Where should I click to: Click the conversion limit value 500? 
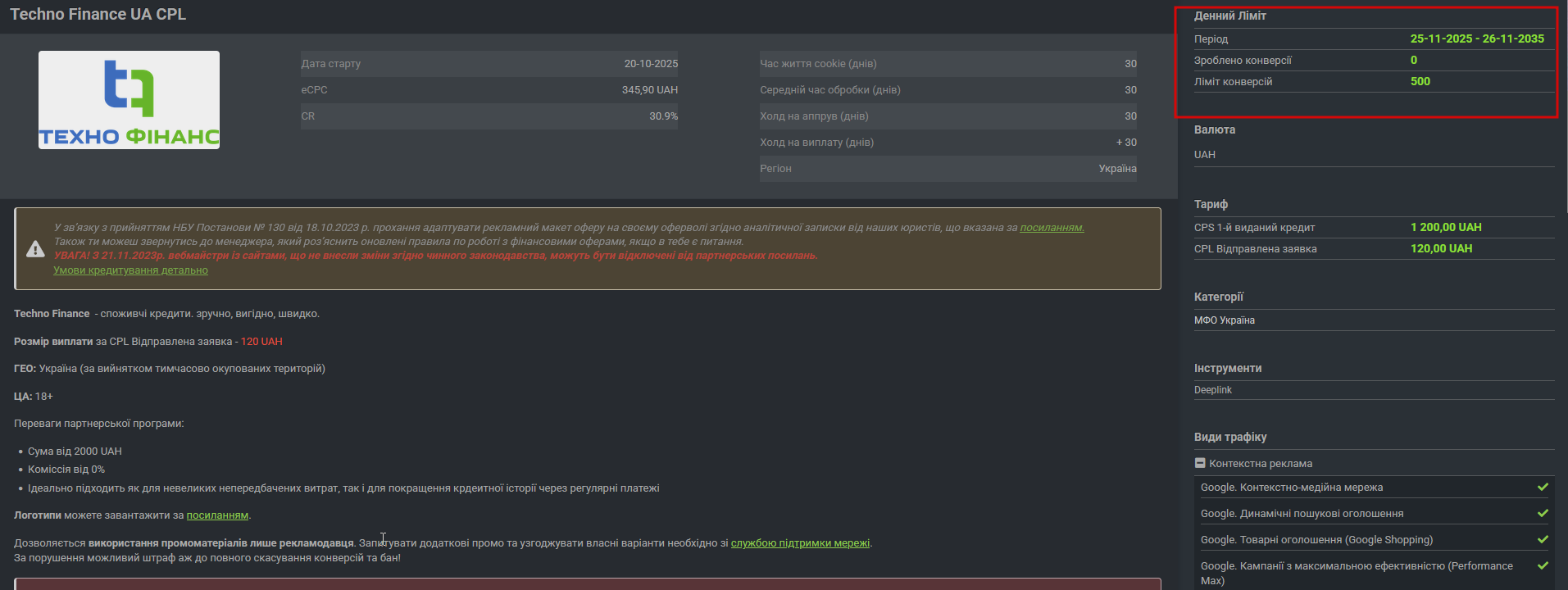(1420, 81)
